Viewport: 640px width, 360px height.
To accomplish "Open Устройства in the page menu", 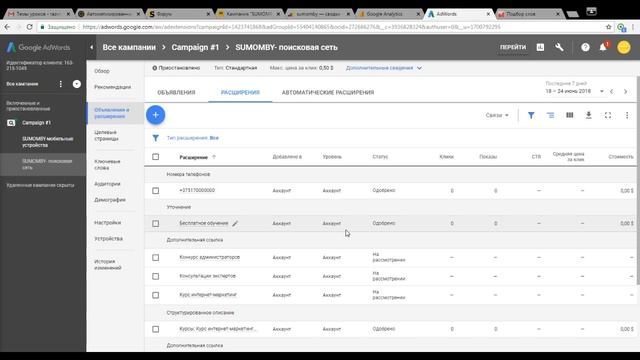I will click(109, 239).
